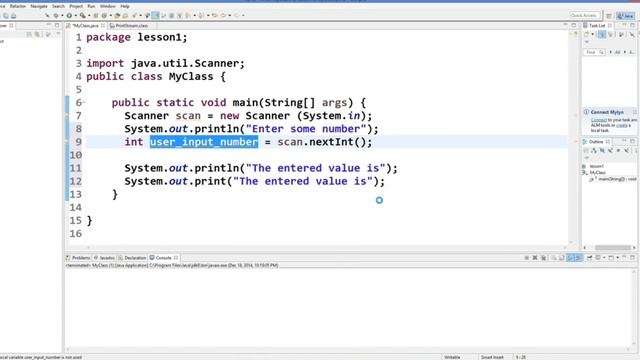This screenshot has width=640, height=360.
Task: Click the Save icon in main toolbar
Action: click(x=6, y=16)
